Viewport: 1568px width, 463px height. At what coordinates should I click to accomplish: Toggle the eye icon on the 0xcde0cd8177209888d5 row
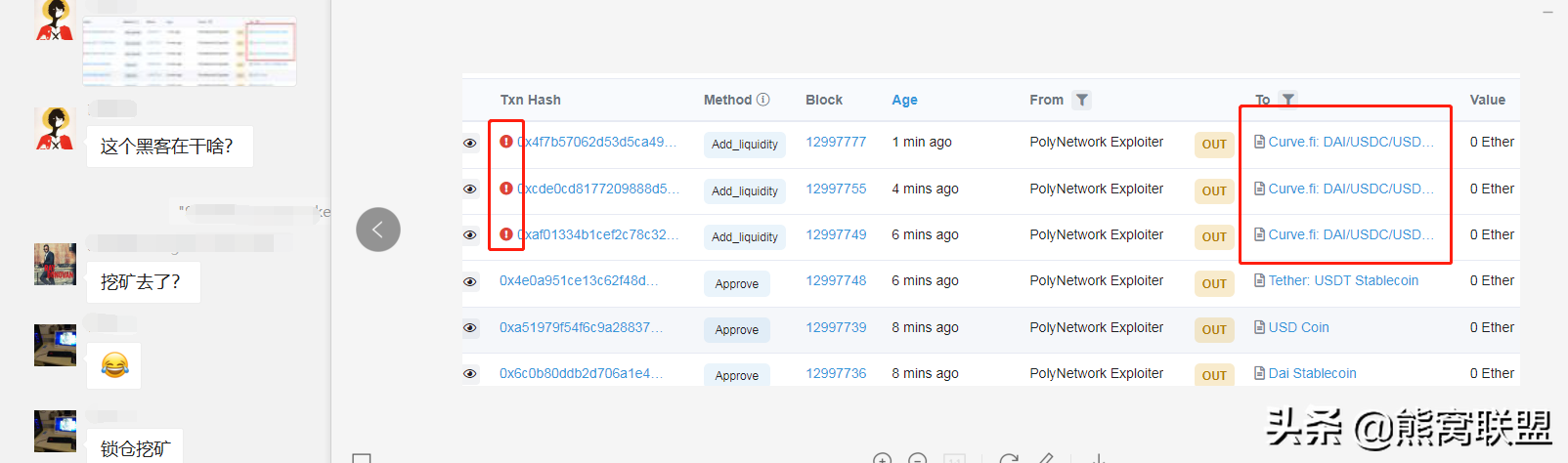click(470, 189)
